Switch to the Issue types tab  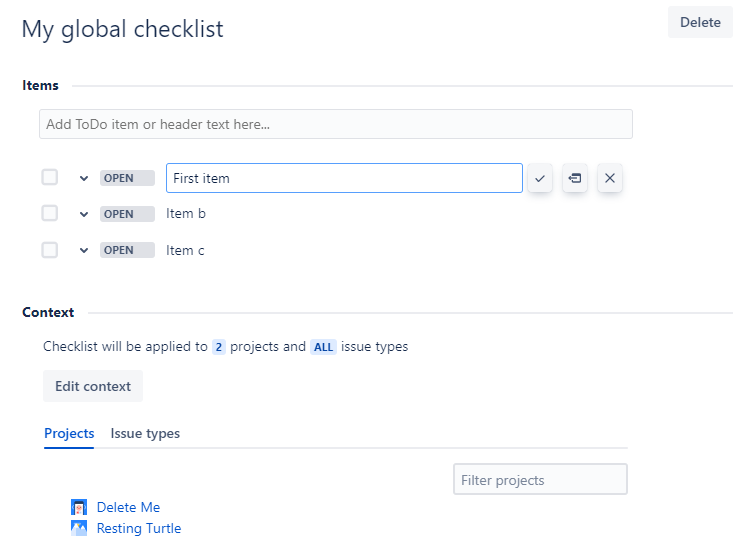[x=145, y=433]
